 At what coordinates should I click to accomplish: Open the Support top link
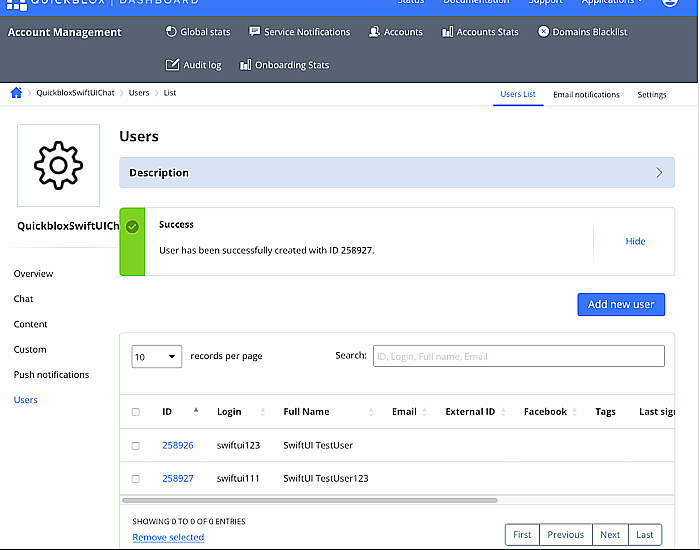click(x=546, y=2)
